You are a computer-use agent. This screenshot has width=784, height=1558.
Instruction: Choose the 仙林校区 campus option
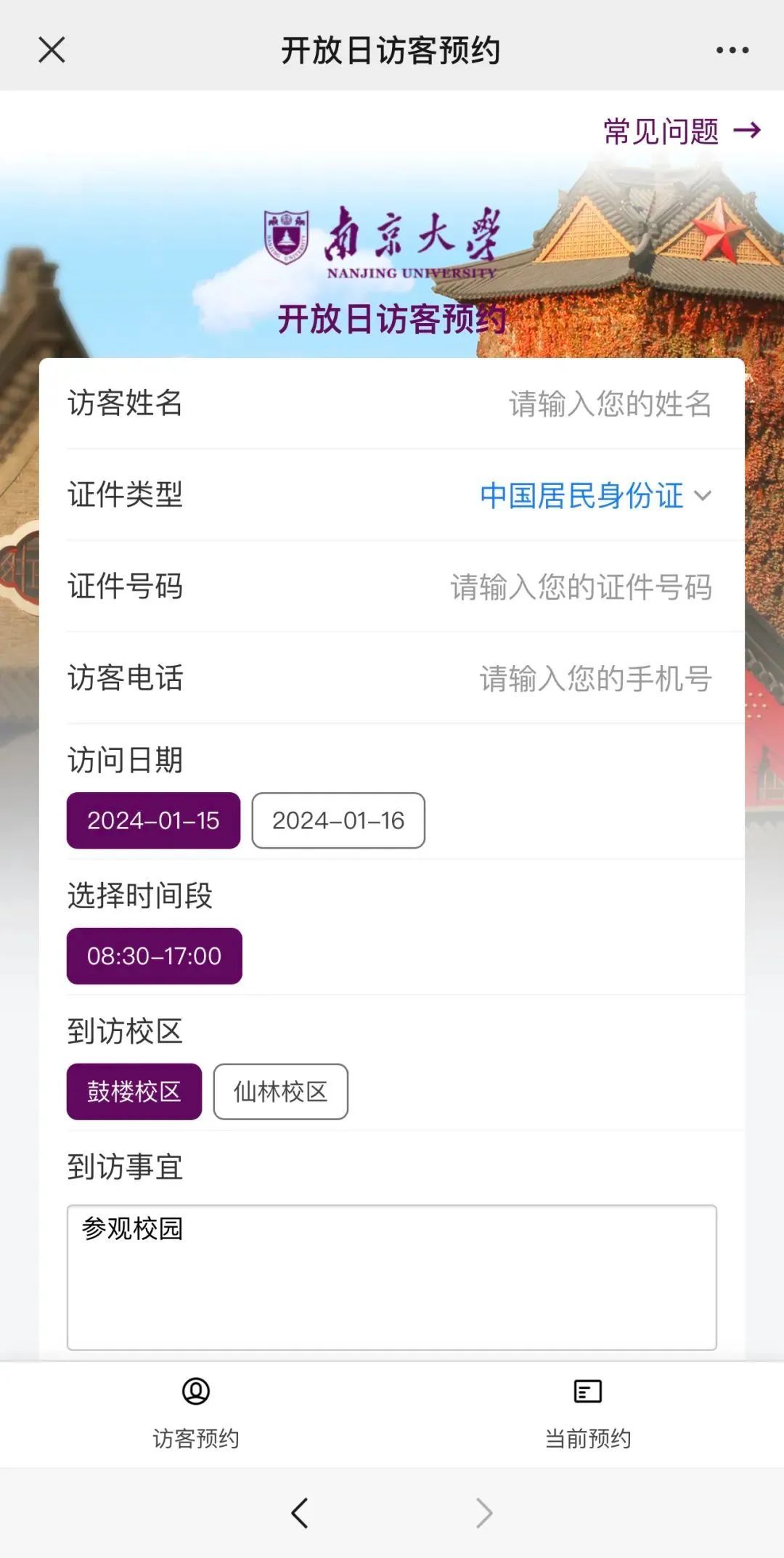point(280,1091)
